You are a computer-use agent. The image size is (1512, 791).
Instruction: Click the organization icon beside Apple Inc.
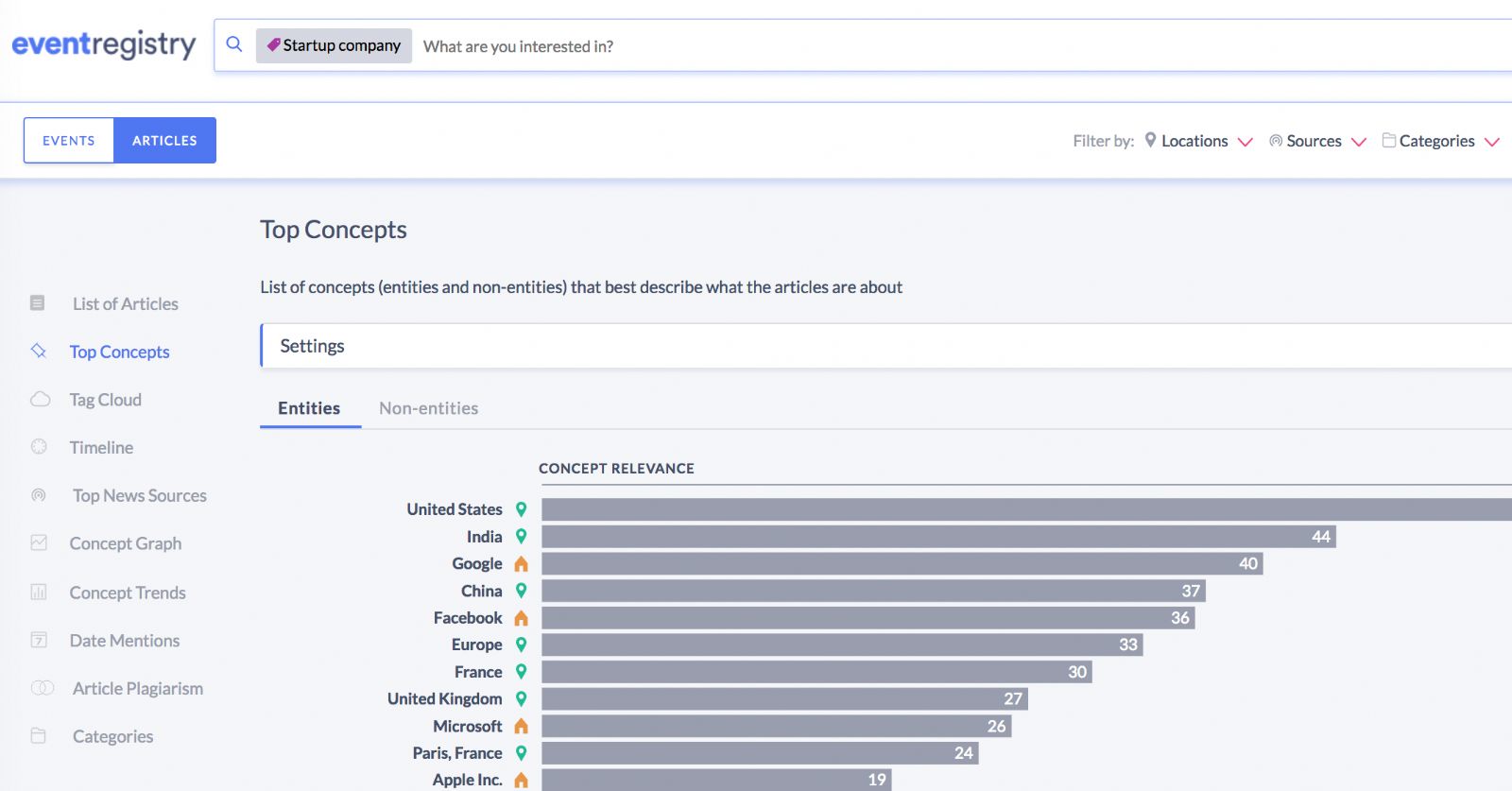(521, 781)
